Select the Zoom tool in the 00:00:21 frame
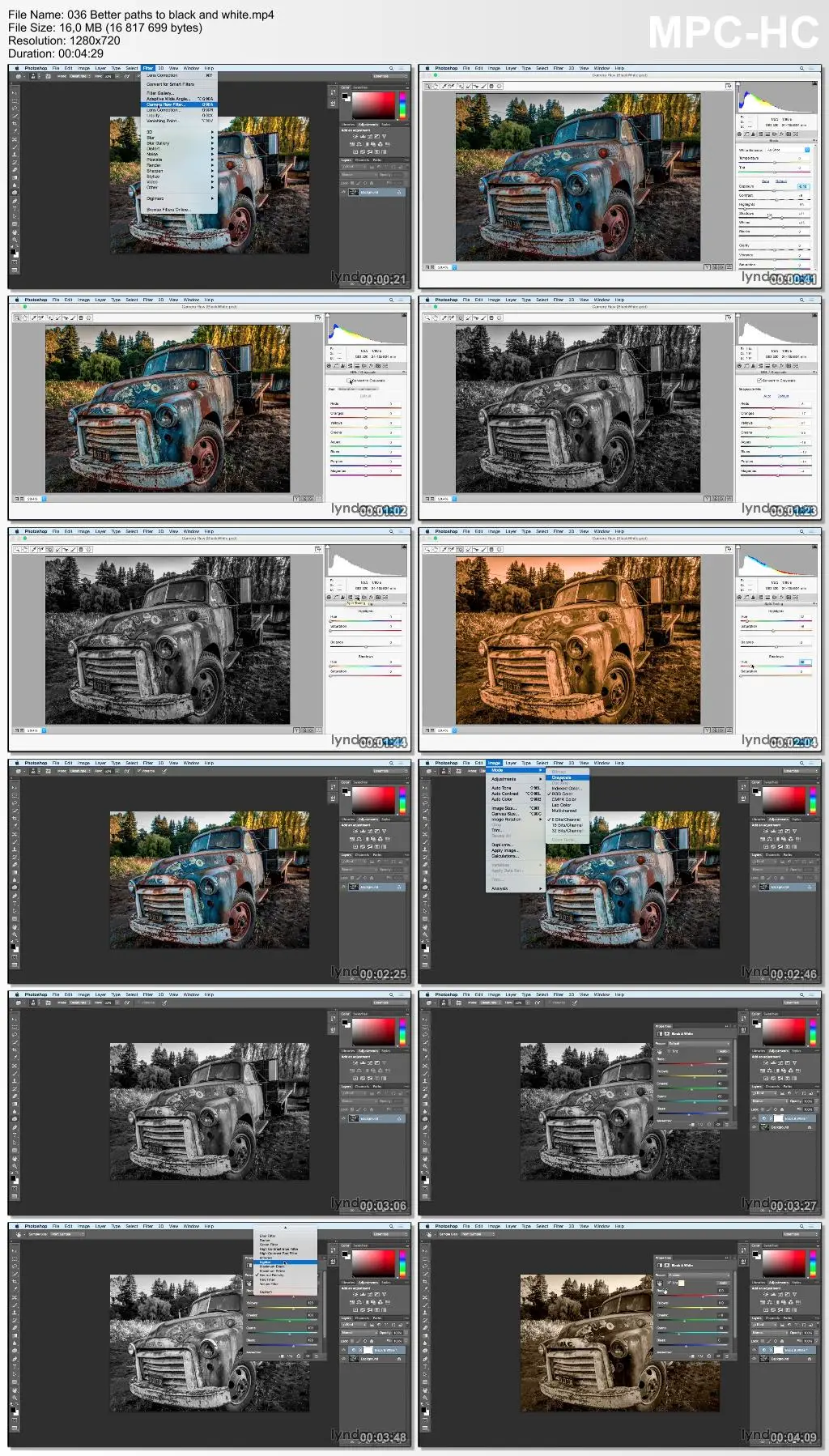Screen dimensions: 829x1456 coord(14,241)
